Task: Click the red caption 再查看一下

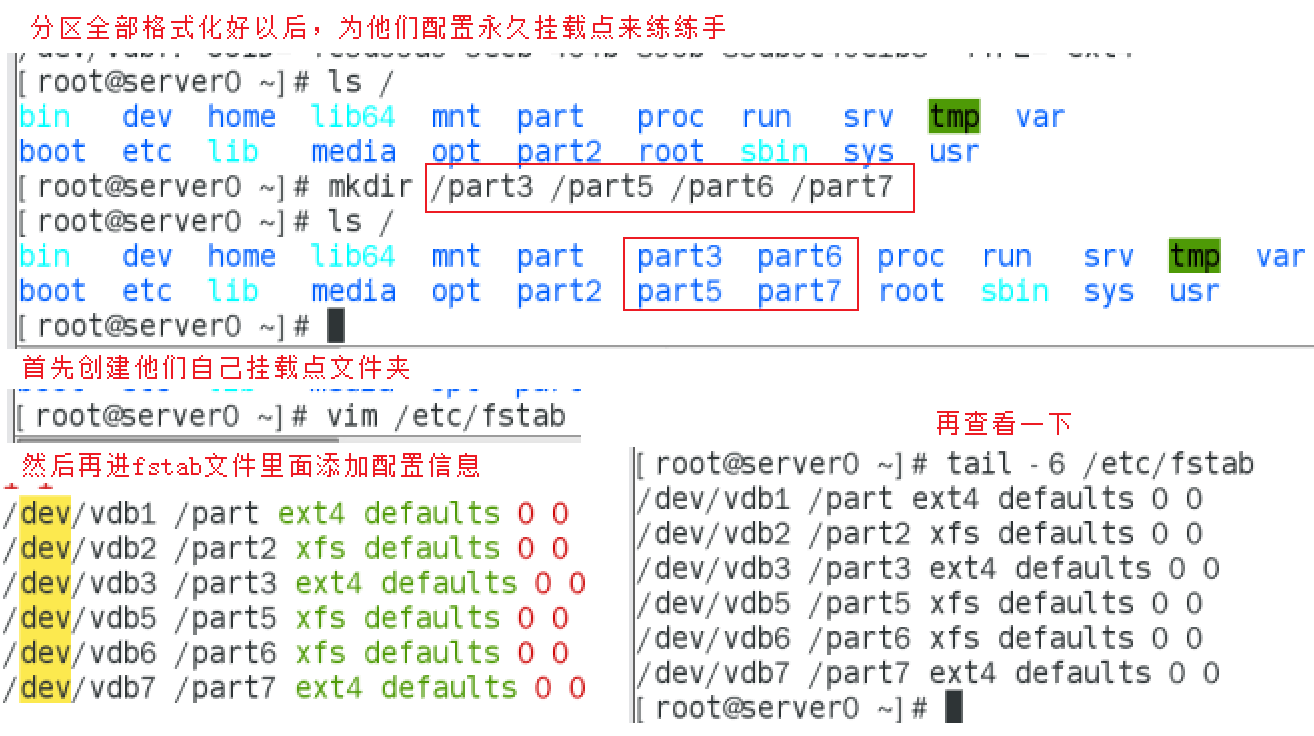Action: [1004, 423]
